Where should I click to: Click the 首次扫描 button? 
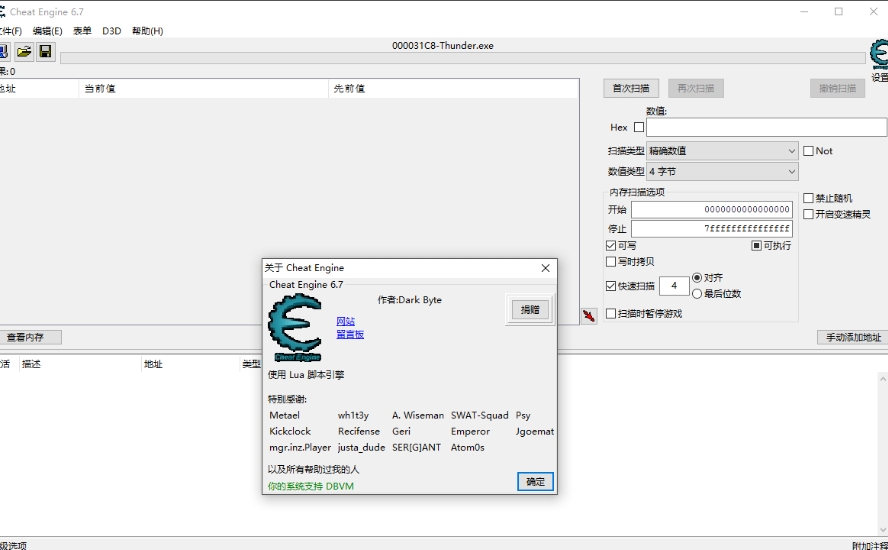(x=631, y=88)
